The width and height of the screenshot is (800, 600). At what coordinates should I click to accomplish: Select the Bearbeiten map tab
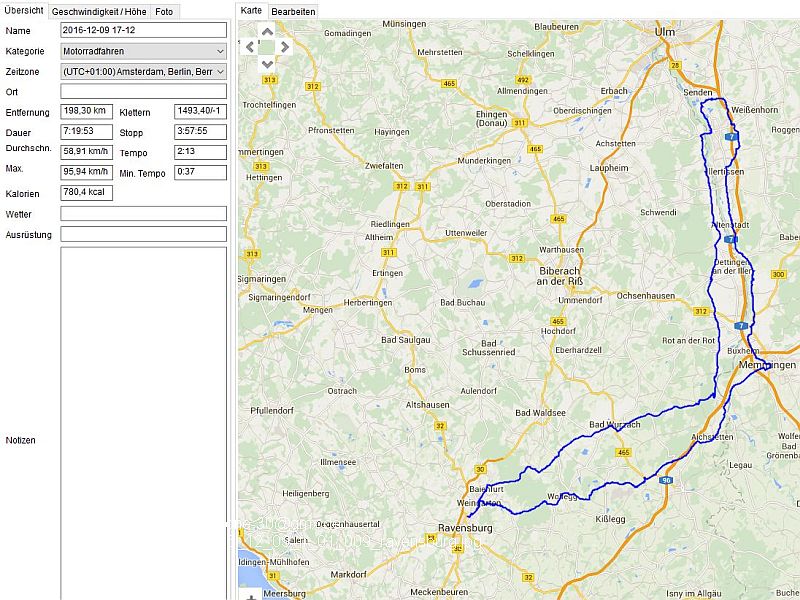pyautogui.click(x=293, y=11)
